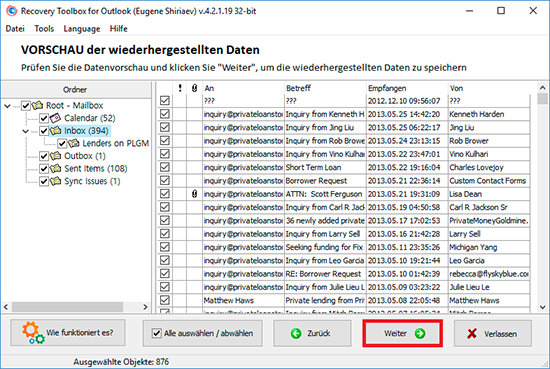
Task: Click the date 2013.05.17 17:02:53
Action: (404, 221)
